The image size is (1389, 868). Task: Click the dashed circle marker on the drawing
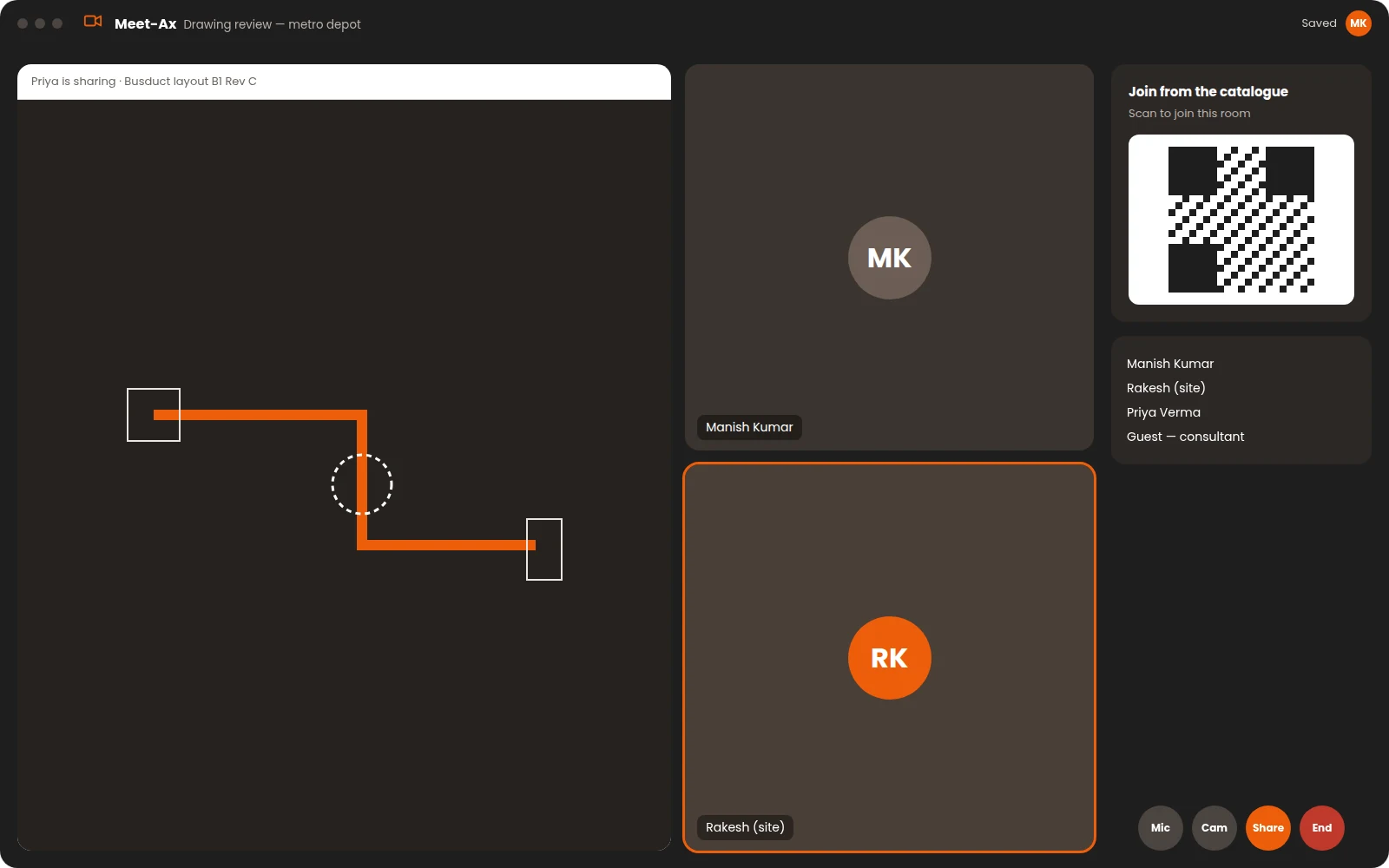[362, 484]
